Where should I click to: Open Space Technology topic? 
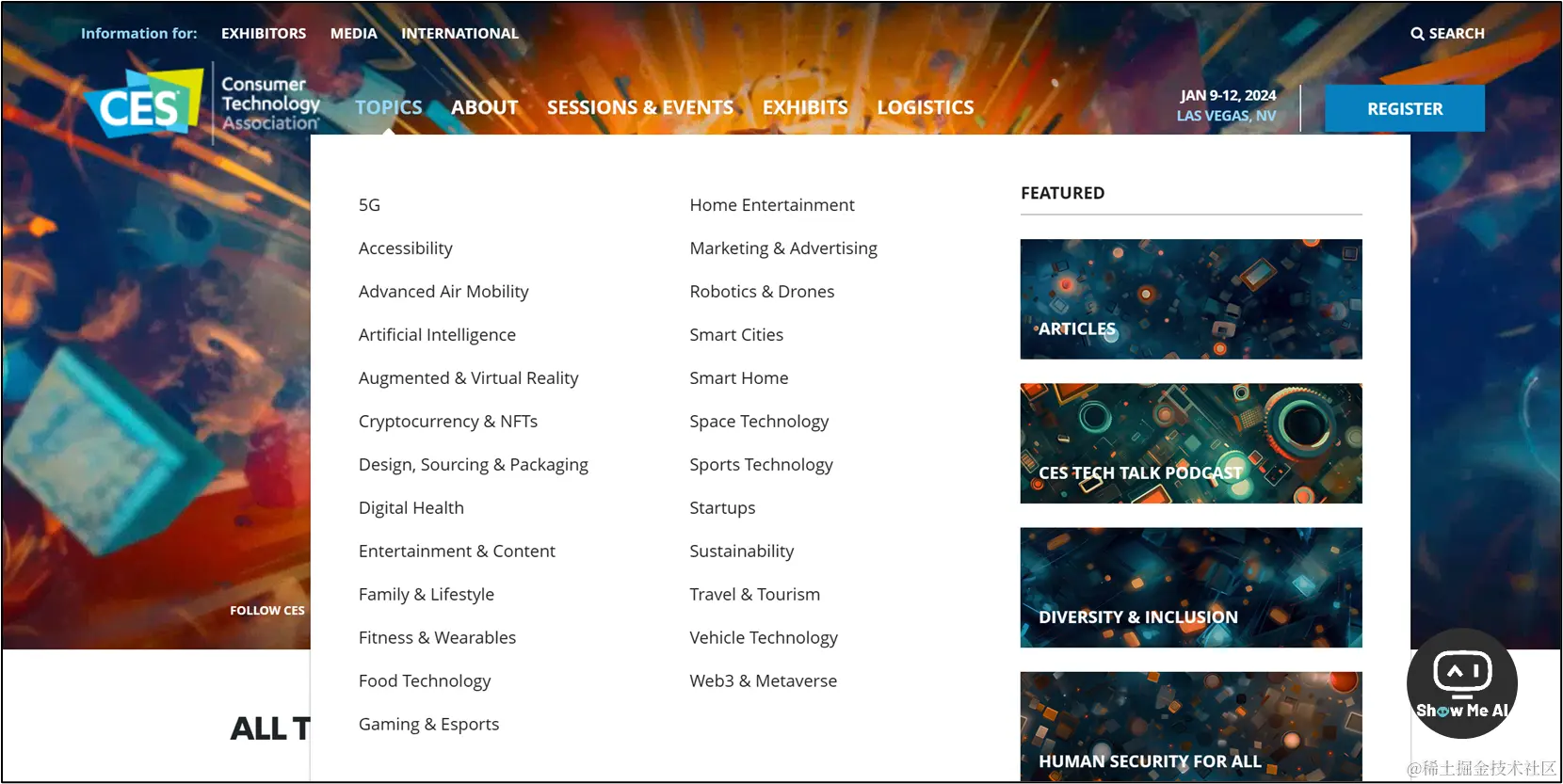(759, 422)
